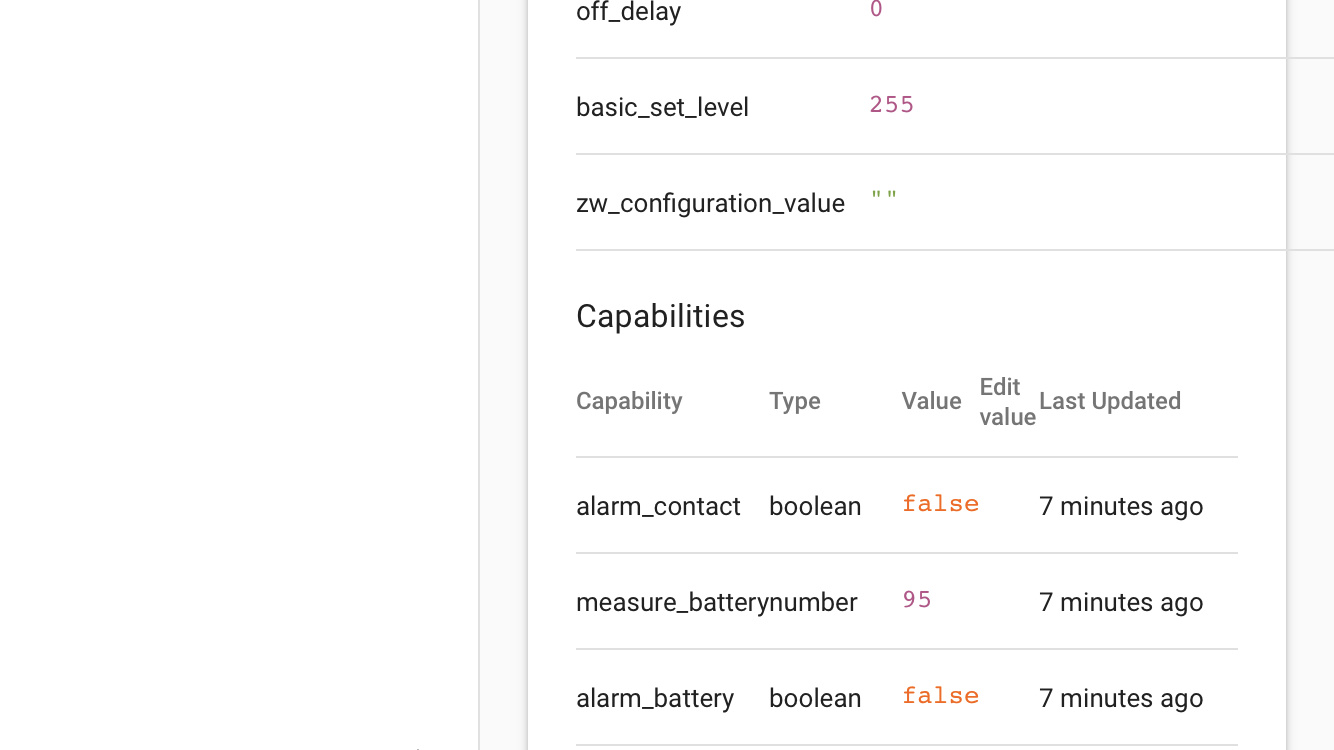Select the zw_configuration_value setting label
Image resolution: width=1334 pixels, height=750 pixels.
[710, 203]
